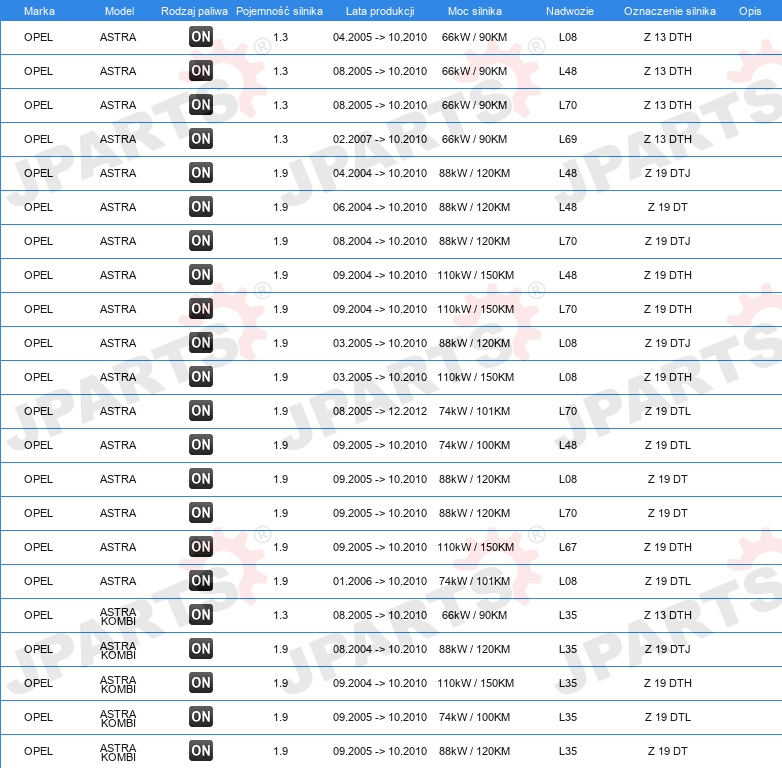Select the date 06.2004 -> 10.2010

point(380,207)
